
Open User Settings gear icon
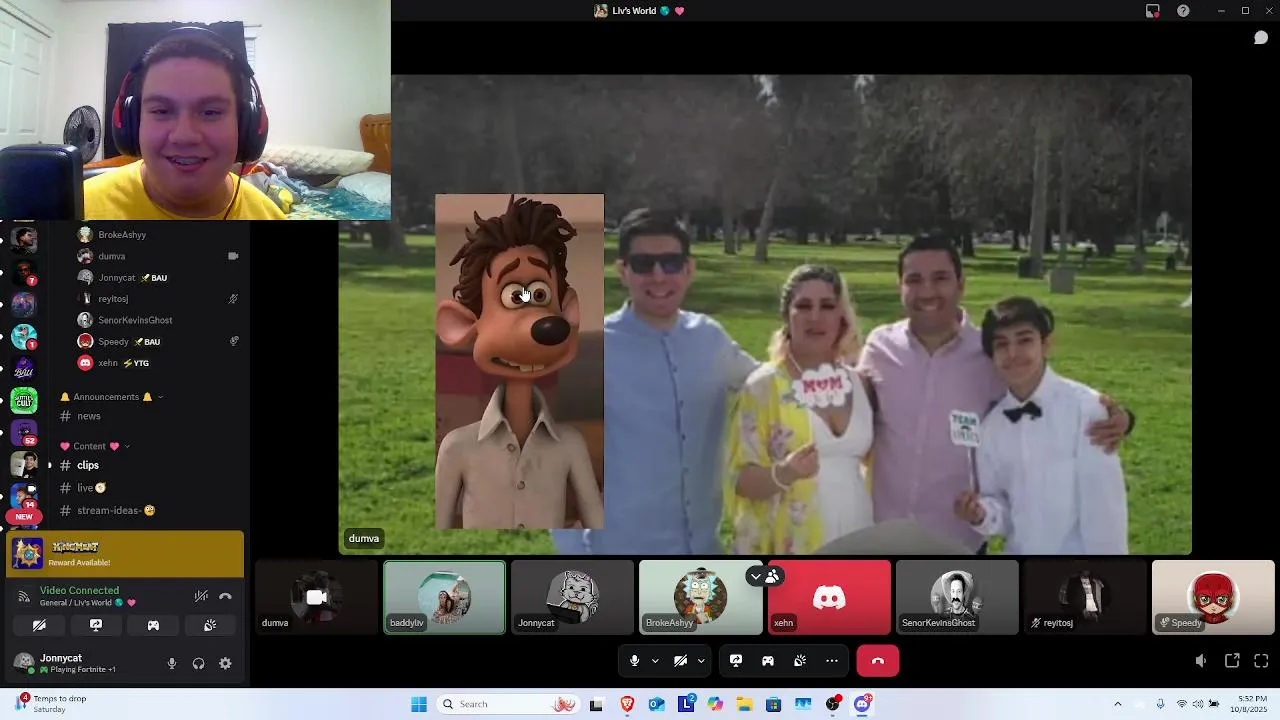[225, 663]
